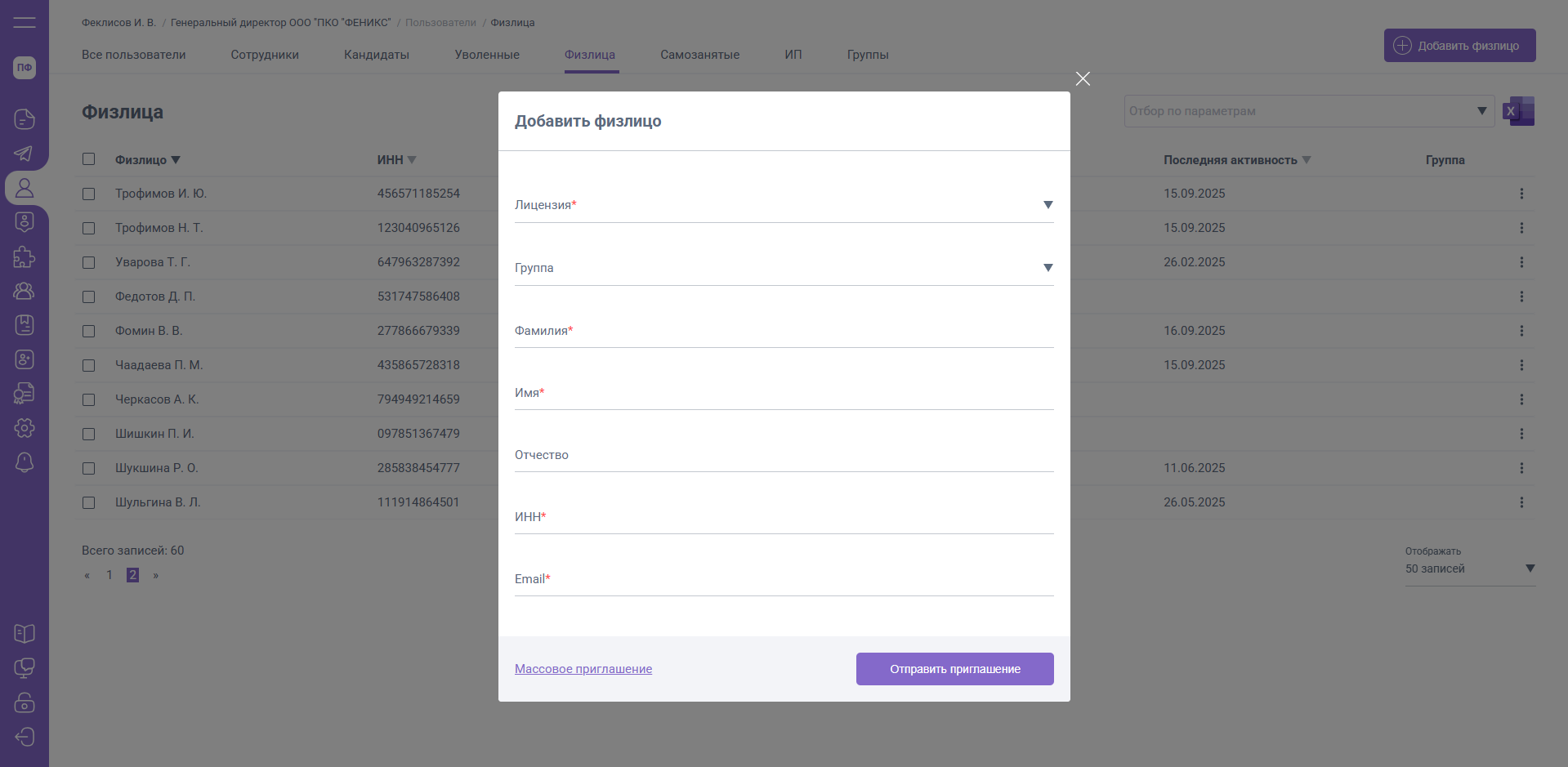
Task: Select the checkbox for Шульгина В. Л.
Action: [89, 503]
